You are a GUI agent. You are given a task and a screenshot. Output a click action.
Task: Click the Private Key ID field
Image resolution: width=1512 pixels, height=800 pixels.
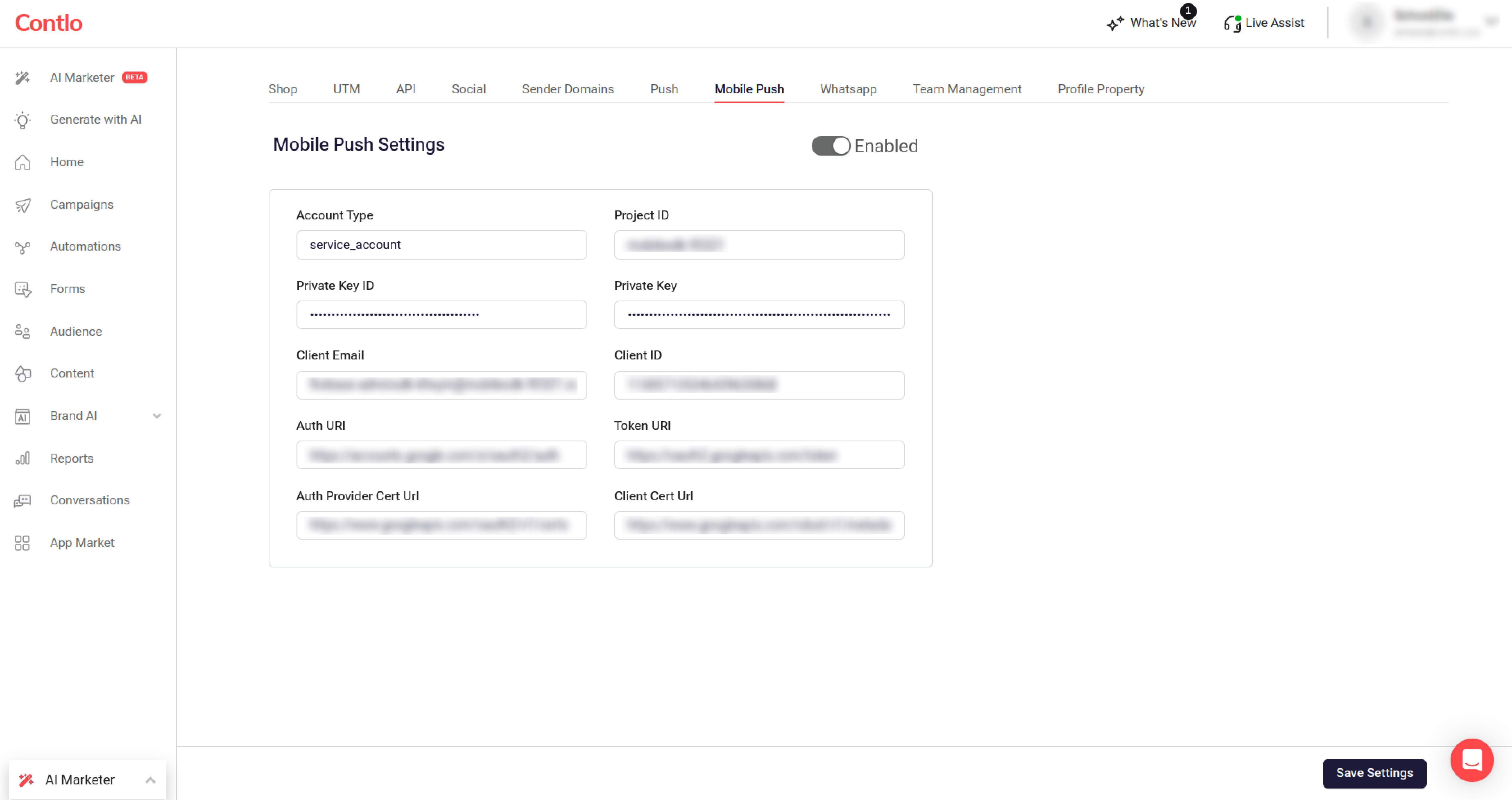tap(441, 315)
